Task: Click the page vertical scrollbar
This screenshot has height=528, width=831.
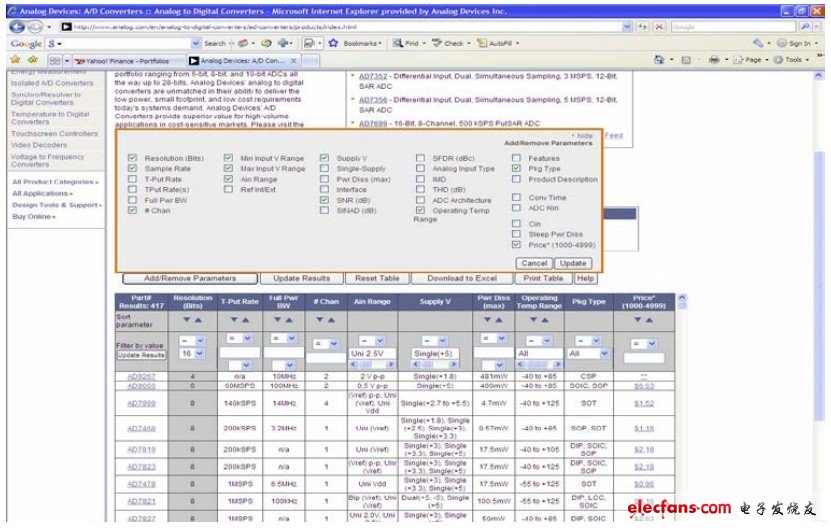Action: pos(820,300)
